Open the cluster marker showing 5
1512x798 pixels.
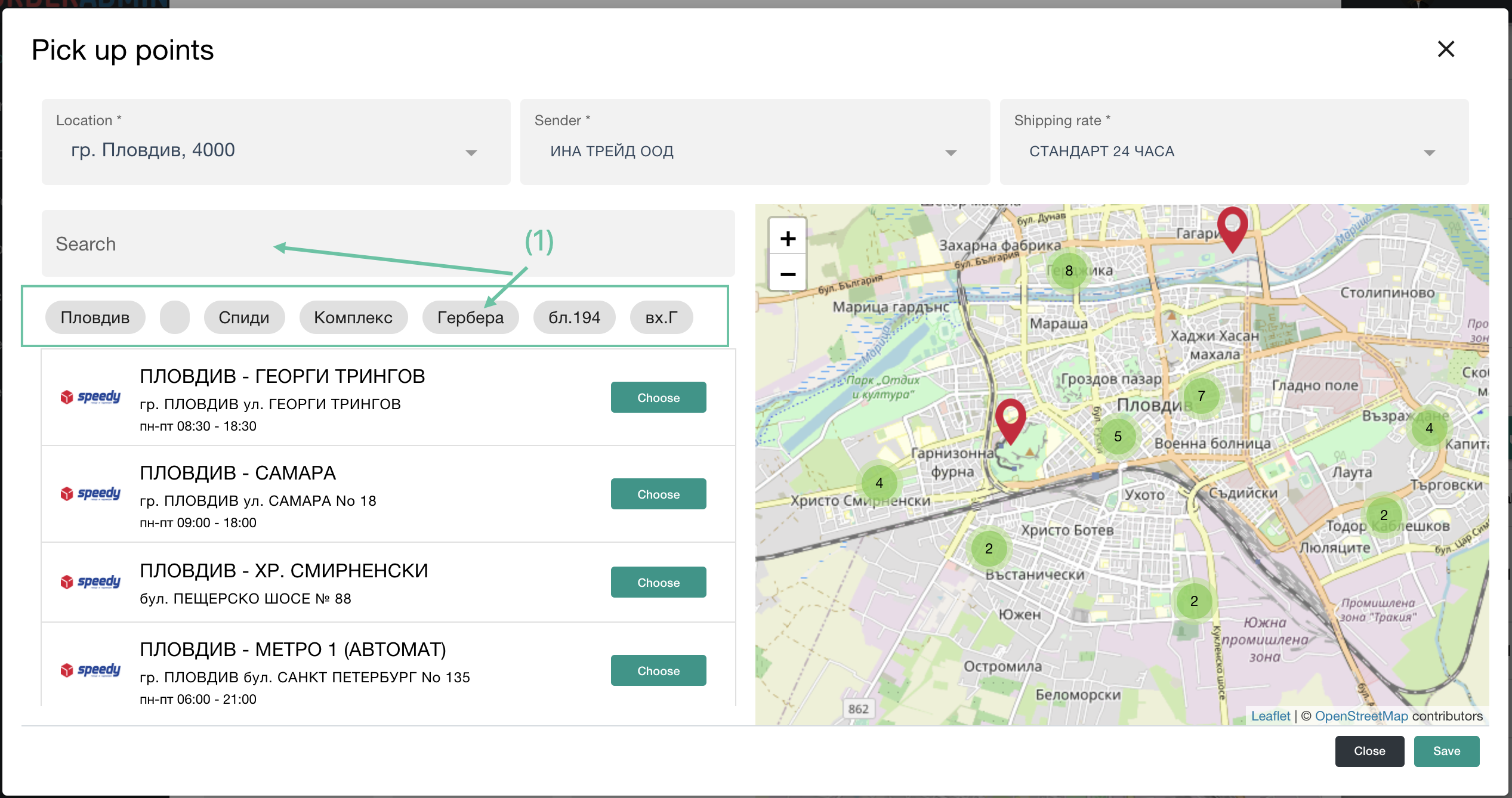click(x=1118, y=437)
